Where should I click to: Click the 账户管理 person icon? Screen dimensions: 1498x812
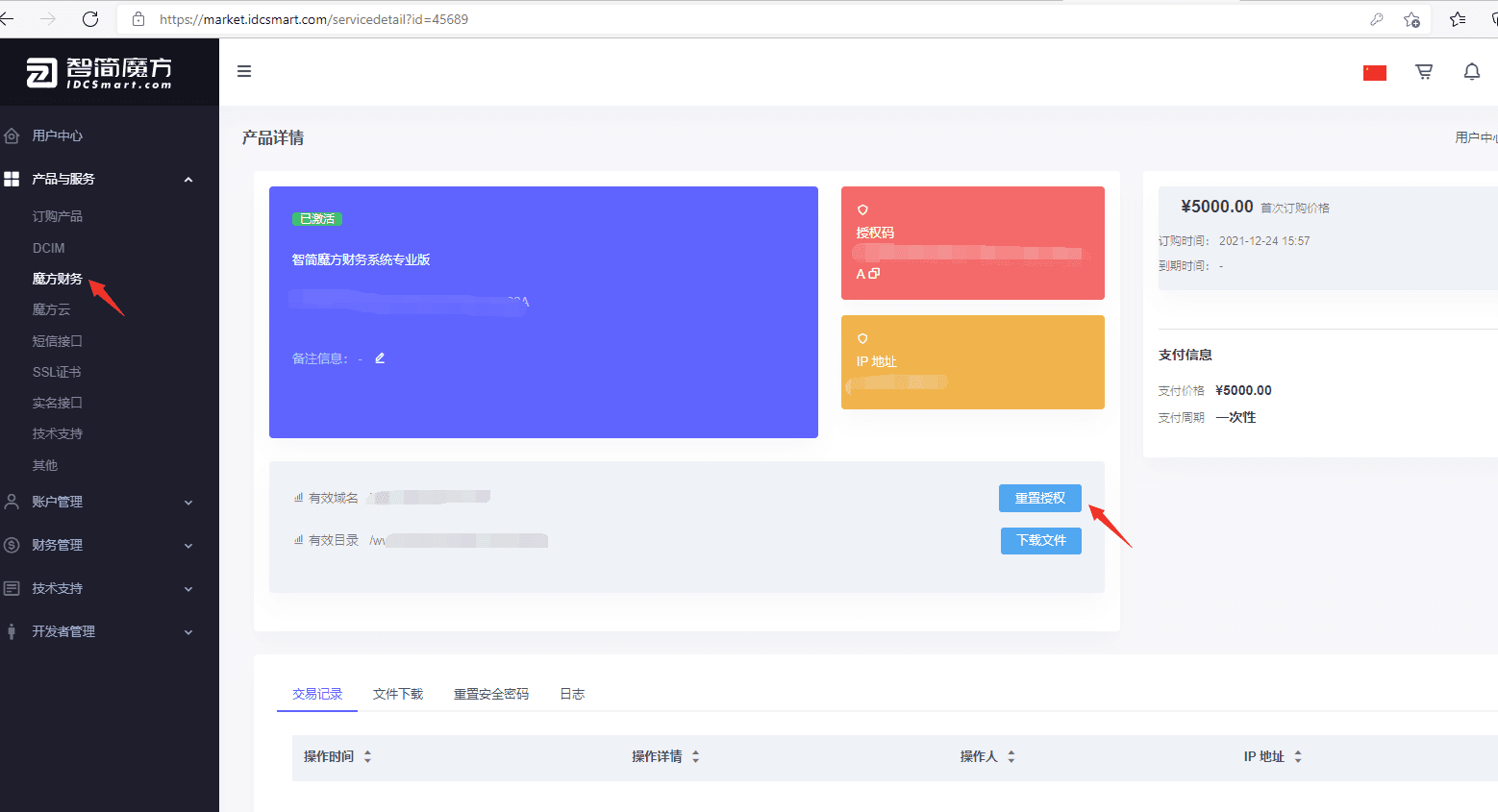(x=12, y=502)
